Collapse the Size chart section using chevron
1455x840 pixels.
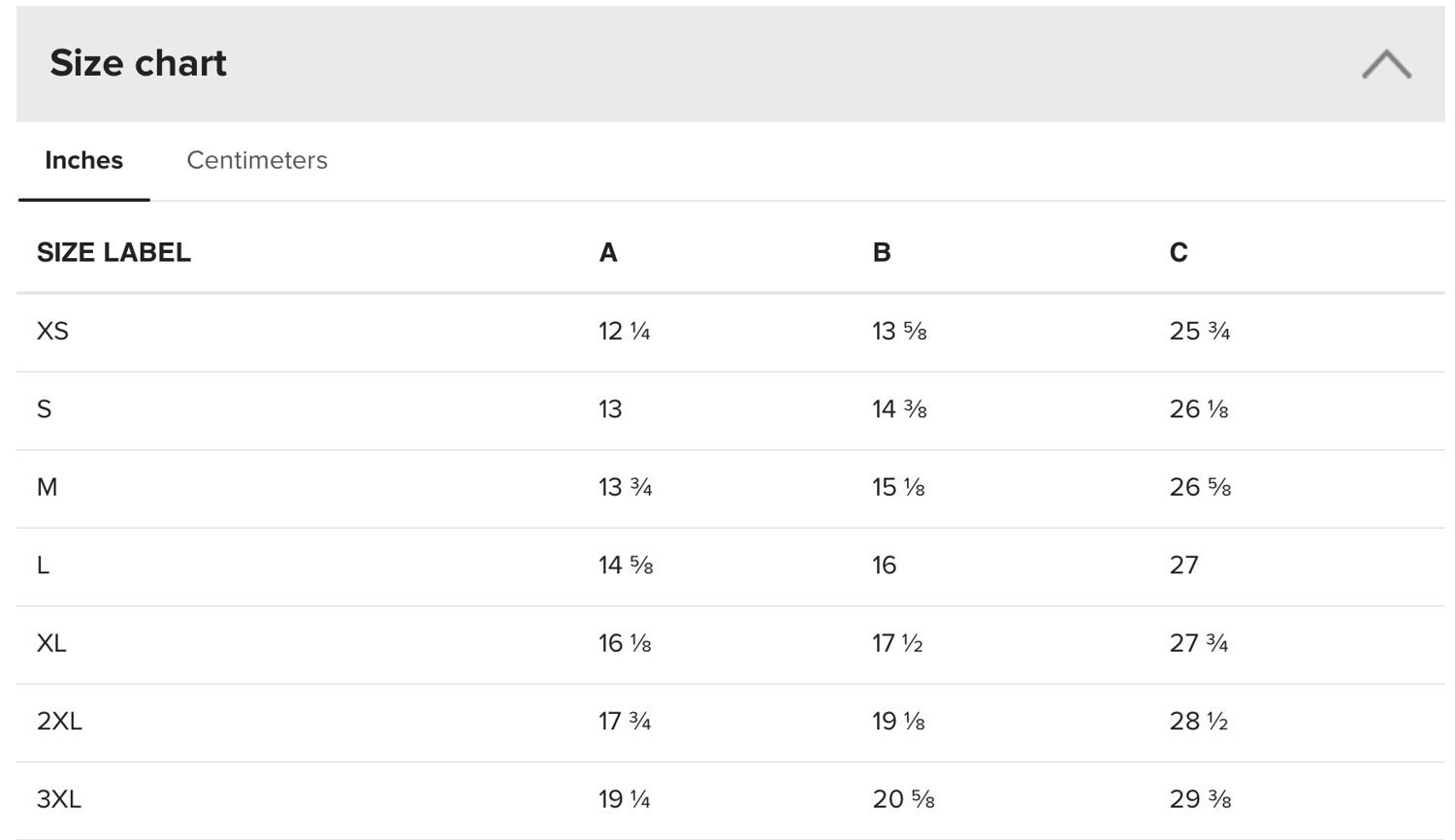(1386, 64)
